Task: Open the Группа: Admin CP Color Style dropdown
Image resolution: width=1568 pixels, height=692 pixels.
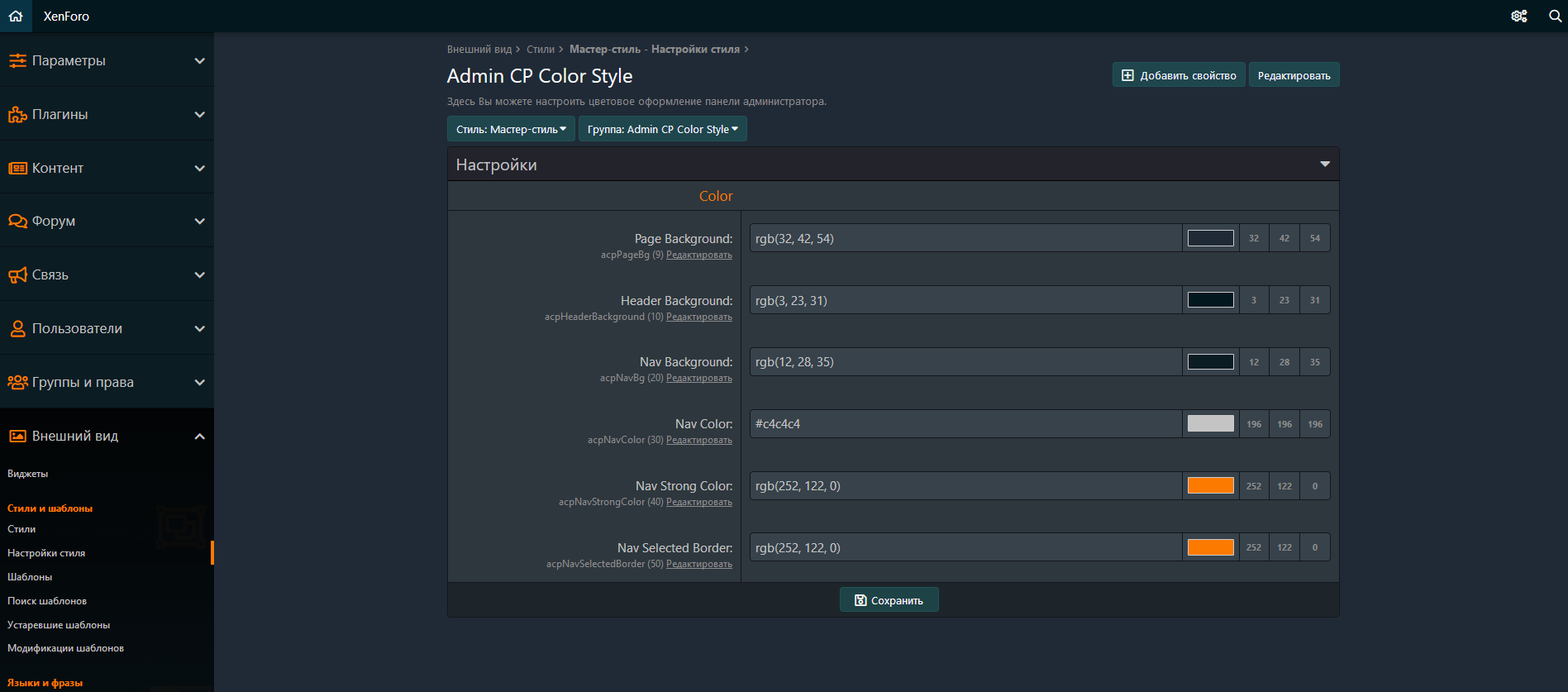Action: click(662, 129)
